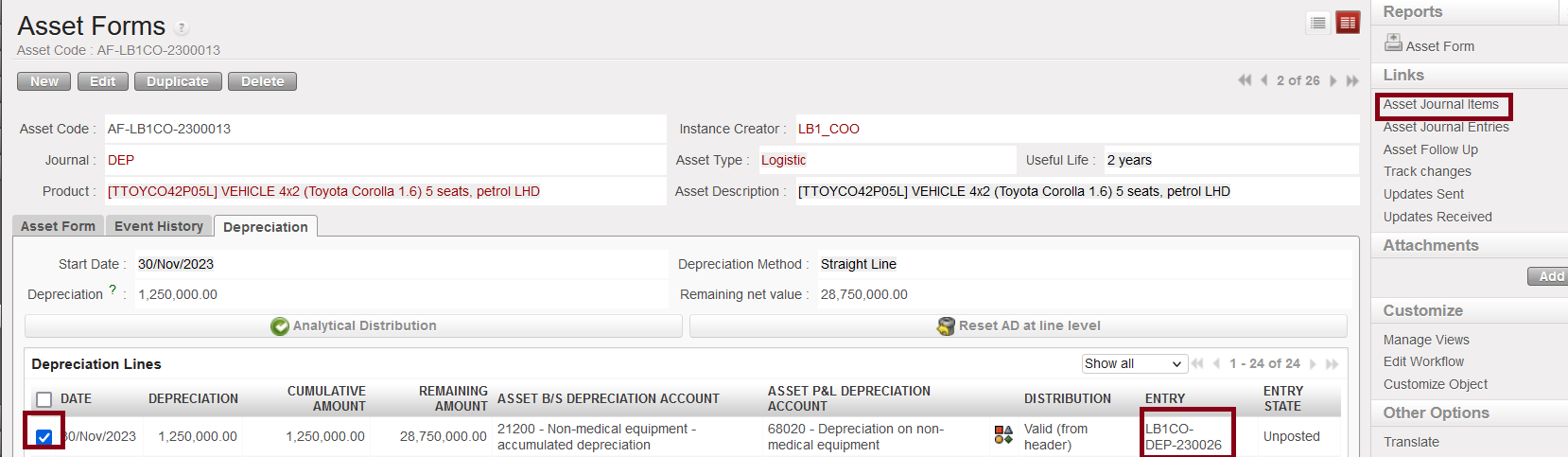Open Updates Sent link
1568x457 pixels.
click(1423, 194)
